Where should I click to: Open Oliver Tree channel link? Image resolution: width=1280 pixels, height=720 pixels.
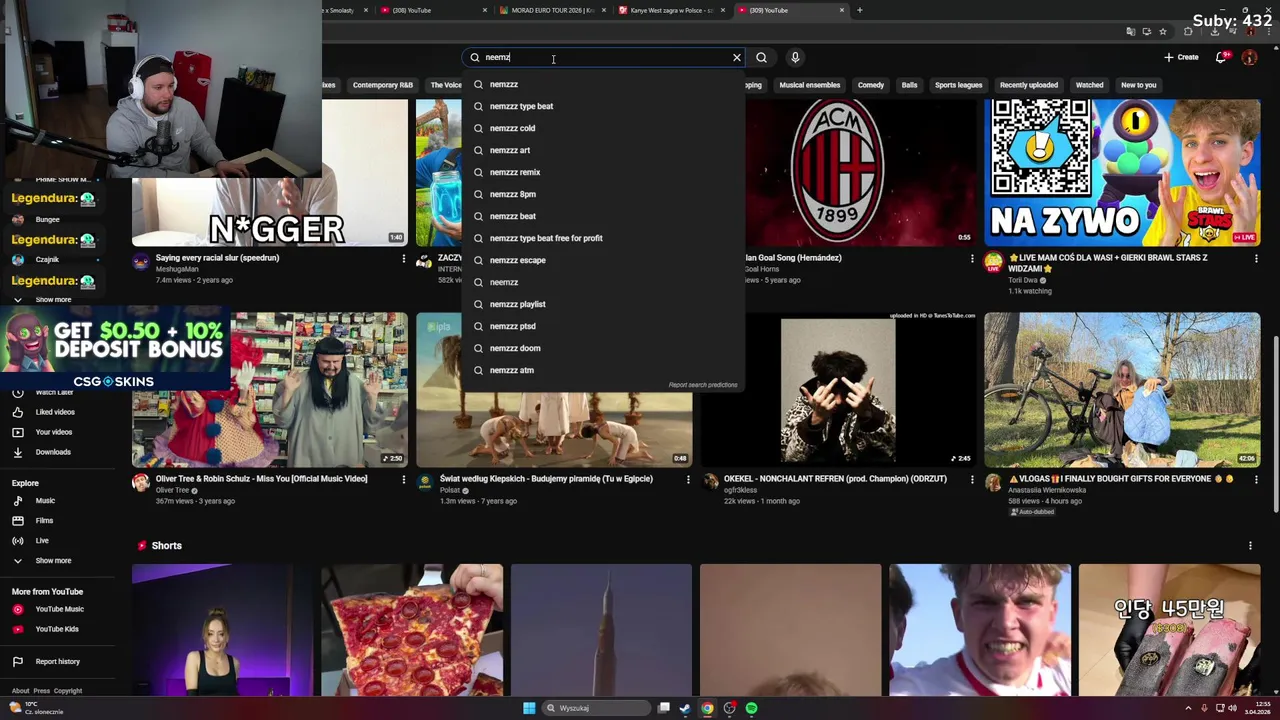click(x=172, y=491)
